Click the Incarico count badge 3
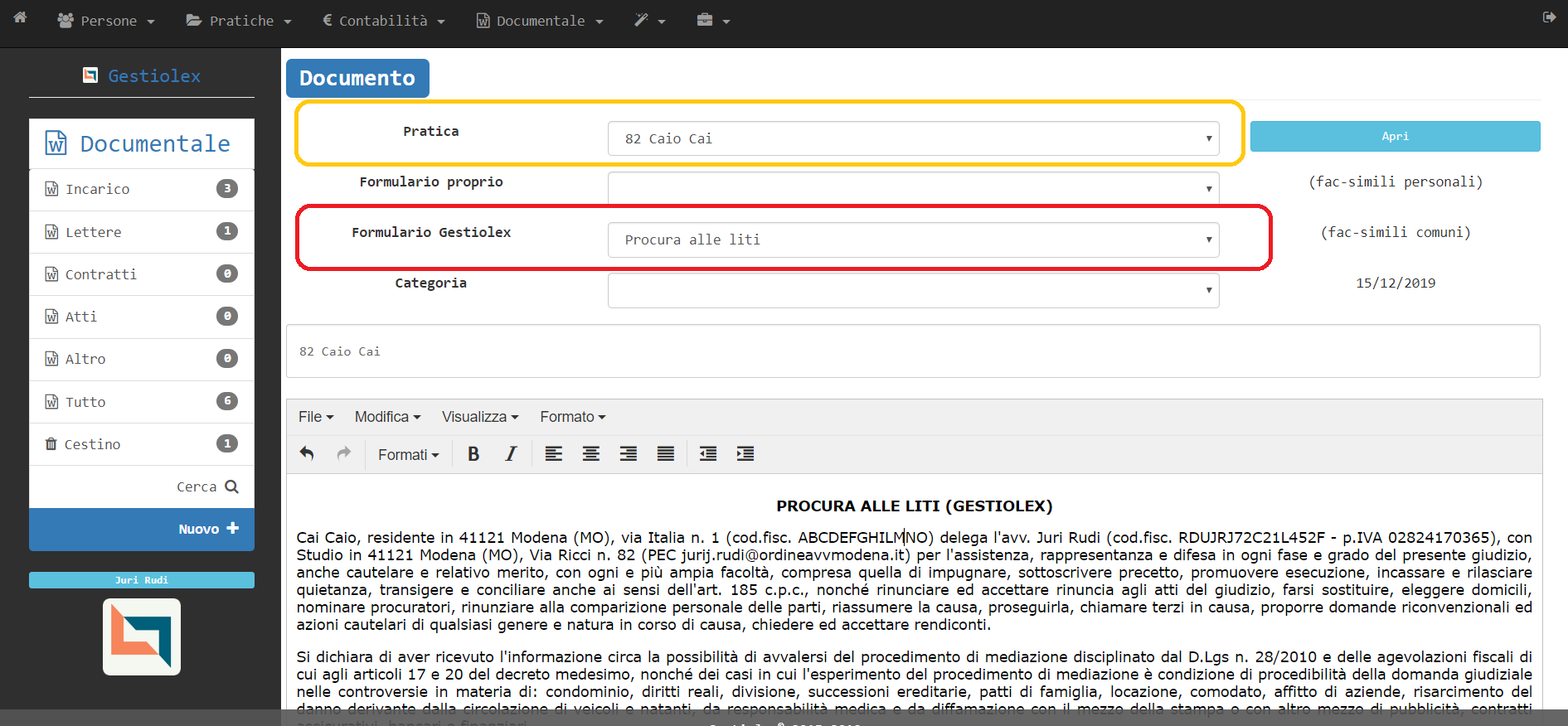The height and width of the screenshot is (726, 1568). click(x=227, y=188)
